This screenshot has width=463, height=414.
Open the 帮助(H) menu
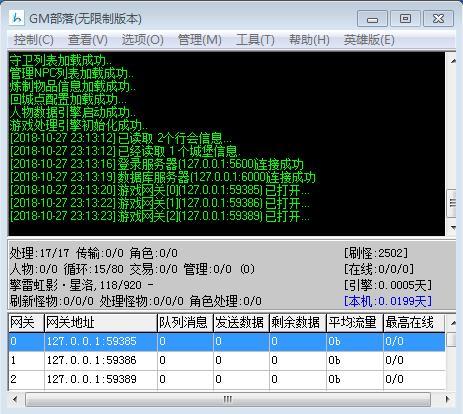[309, 40]
